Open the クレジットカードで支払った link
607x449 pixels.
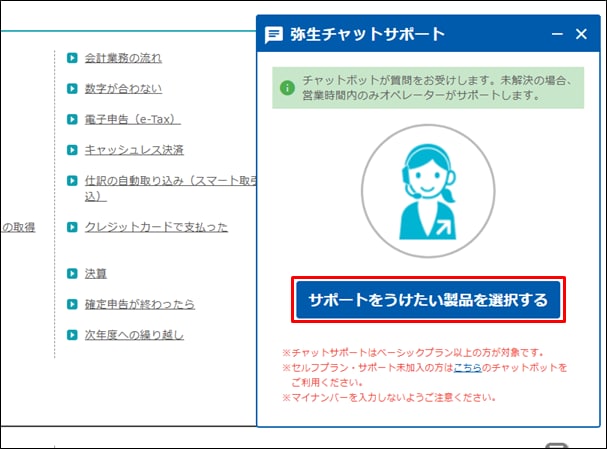point(156,227)
